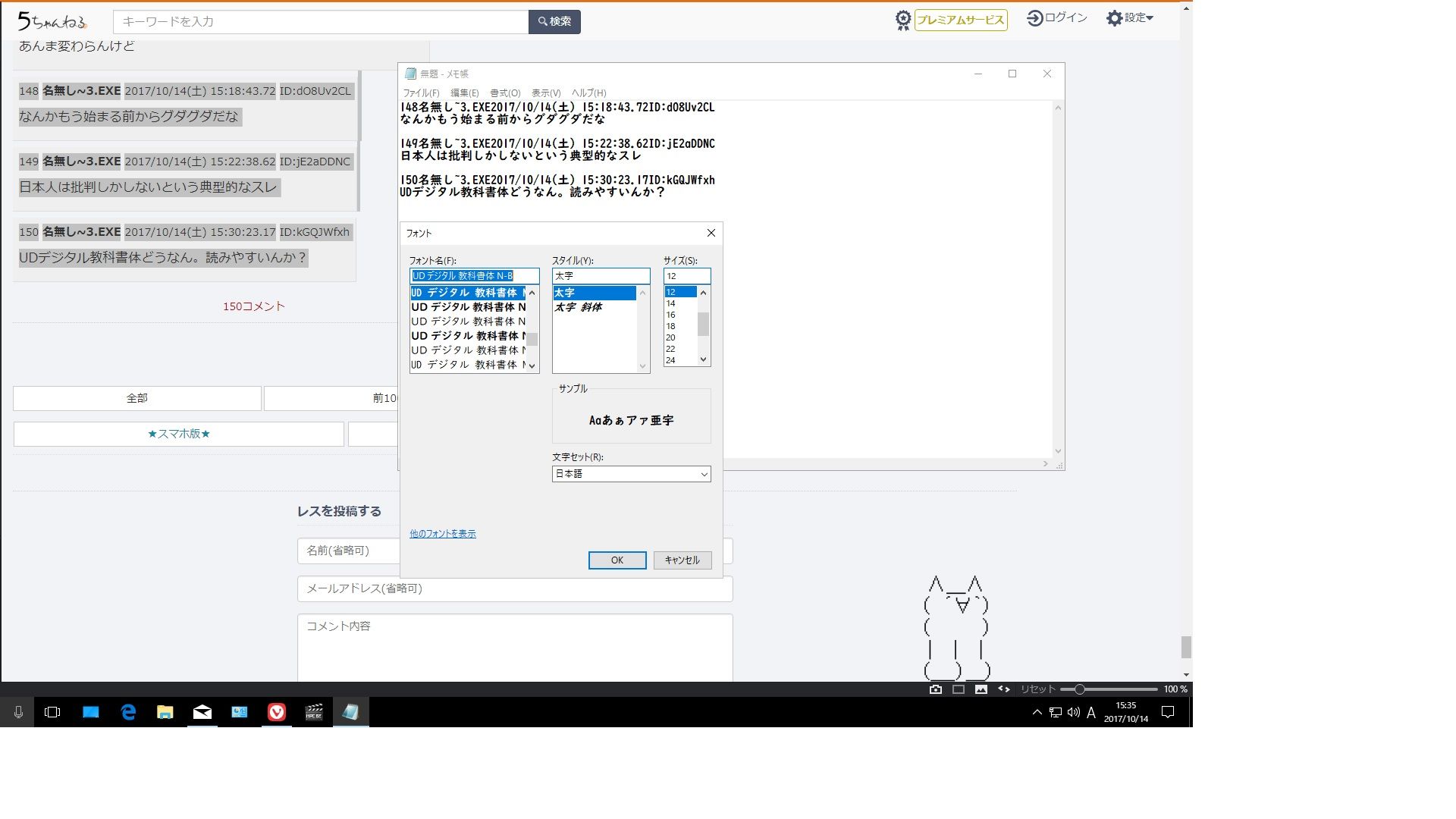The height and width of the screenshot is (819, 1456).
Task: Click the image toggle icon in status bar
Action: click(x=981, y=689)
